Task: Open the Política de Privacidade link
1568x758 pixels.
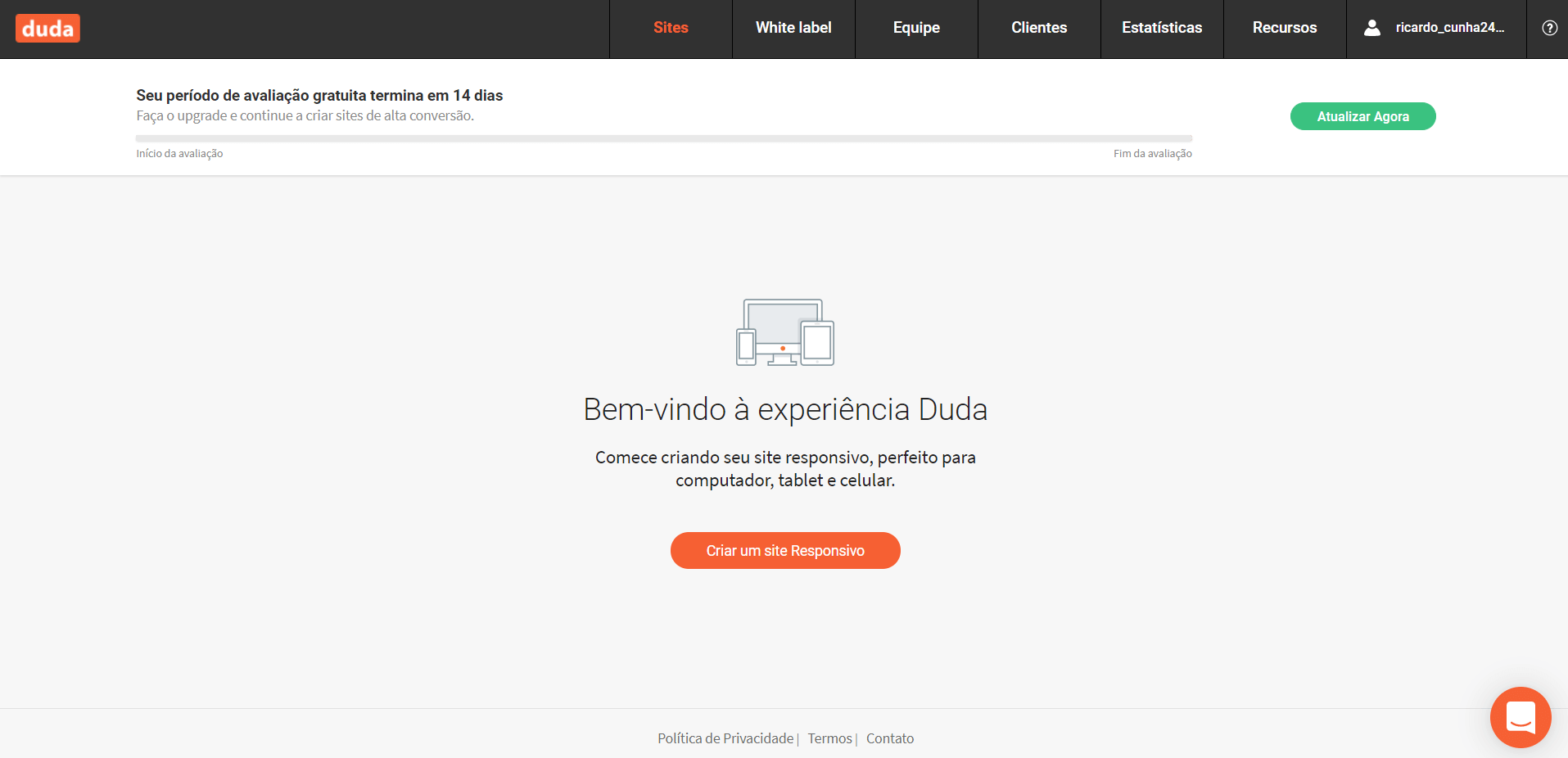Action: tap(725, 738)
